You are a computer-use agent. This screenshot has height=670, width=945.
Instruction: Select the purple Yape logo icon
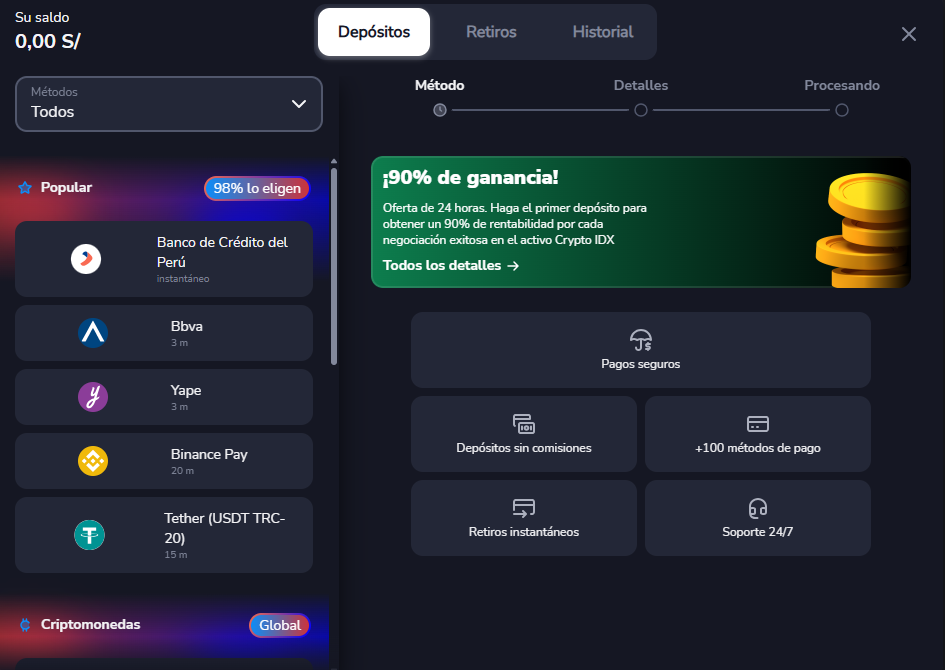point(93,397)
